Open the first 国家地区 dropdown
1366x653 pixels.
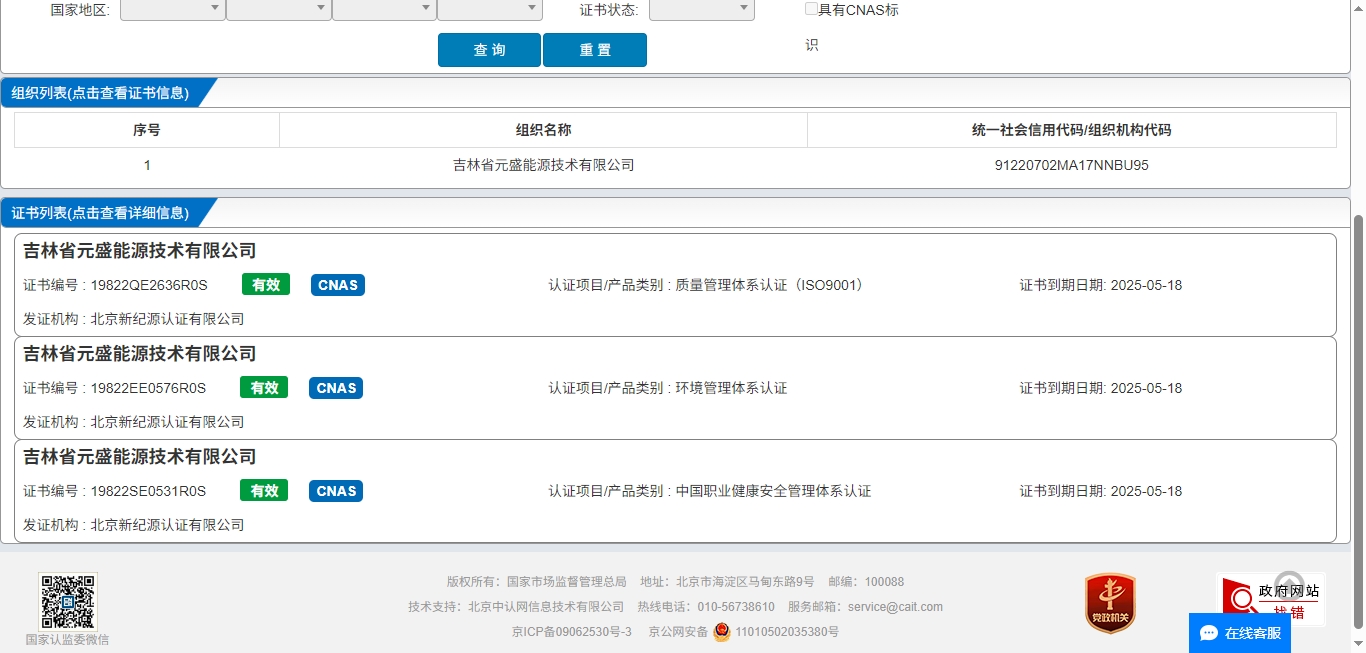coord(173,9)
